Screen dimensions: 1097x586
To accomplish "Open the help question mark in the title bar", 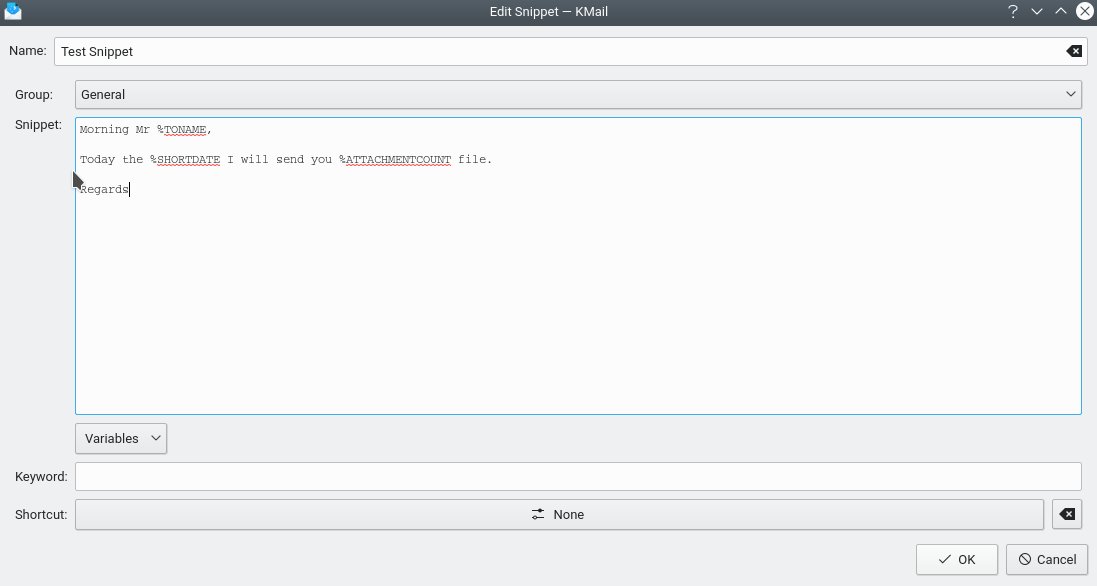I will pos(1012,11).
